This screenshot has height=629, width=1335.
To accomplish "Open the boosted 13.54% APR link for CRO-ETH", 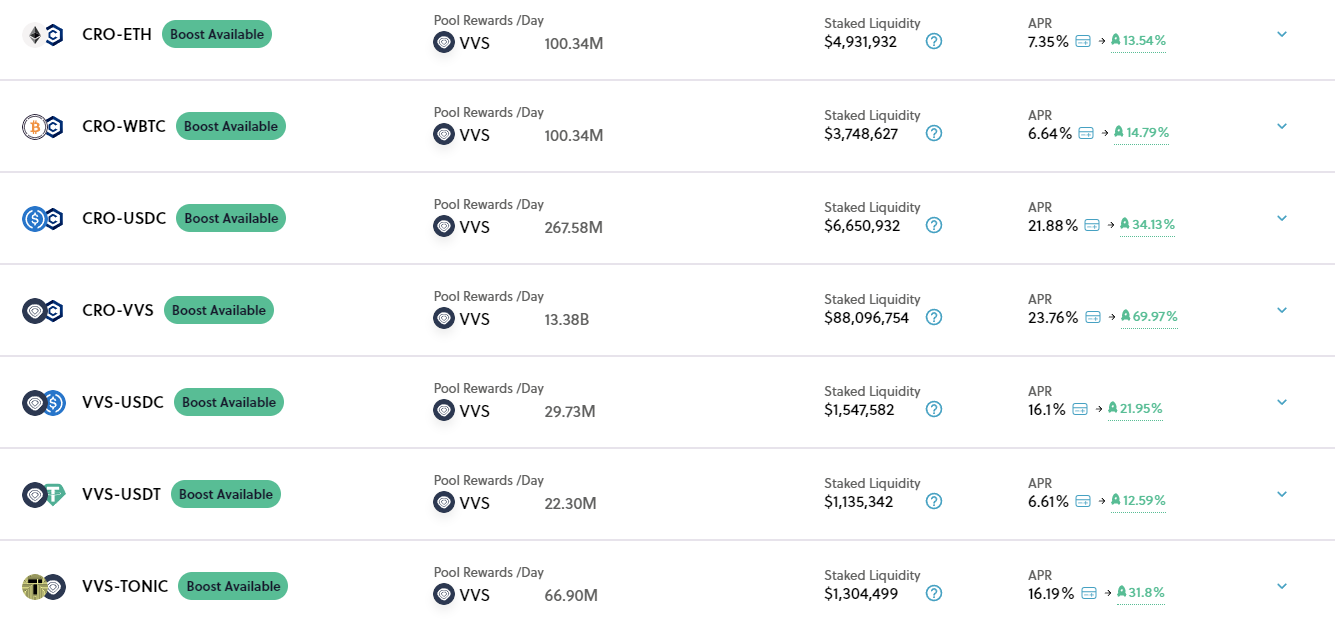I will [x=1138, y=41].
